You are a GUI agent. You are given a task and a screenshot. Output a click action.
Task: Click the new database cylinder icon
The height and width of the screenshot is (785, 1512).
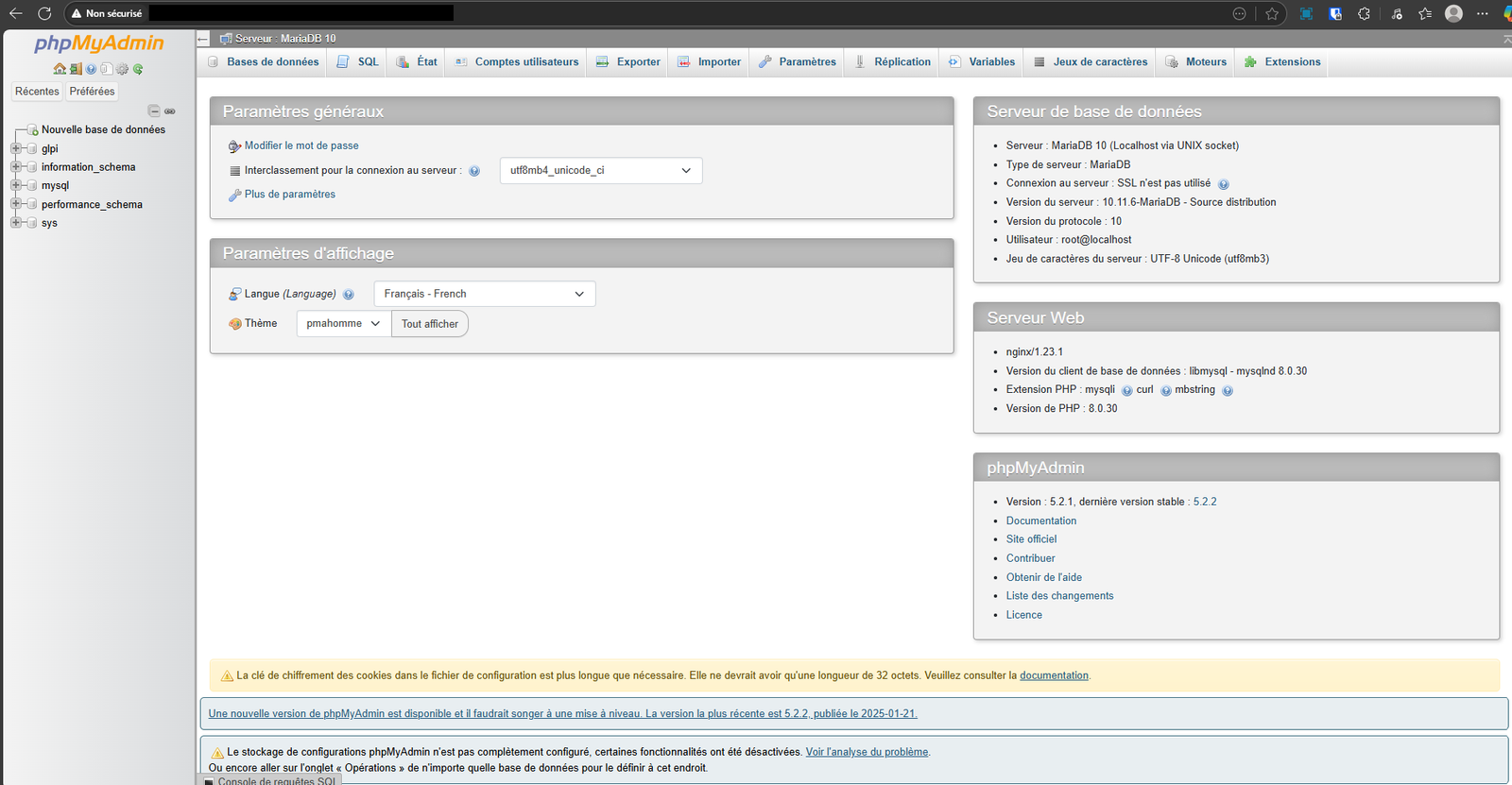33,129
